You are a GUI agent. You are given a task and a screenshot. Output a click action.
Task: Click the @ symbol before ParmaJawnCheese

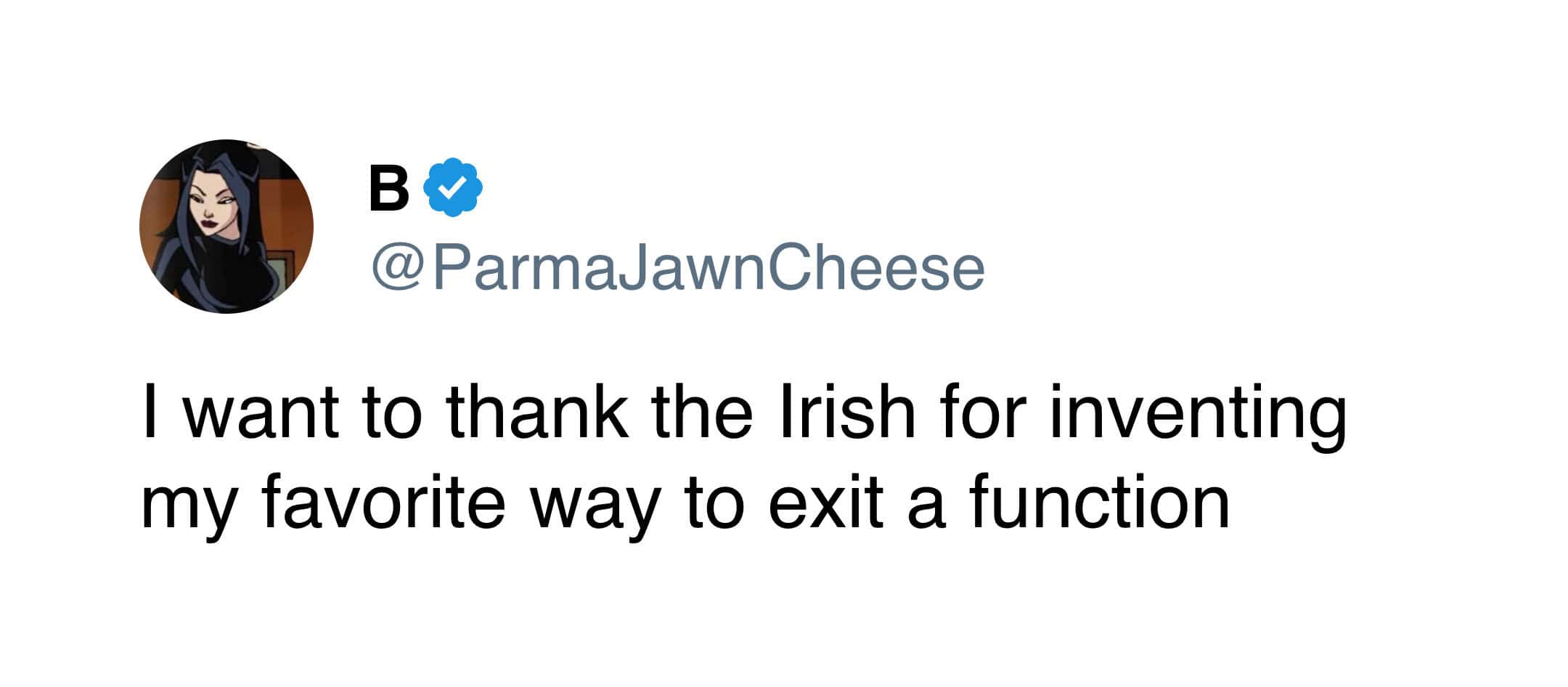(x=396, y=270)
